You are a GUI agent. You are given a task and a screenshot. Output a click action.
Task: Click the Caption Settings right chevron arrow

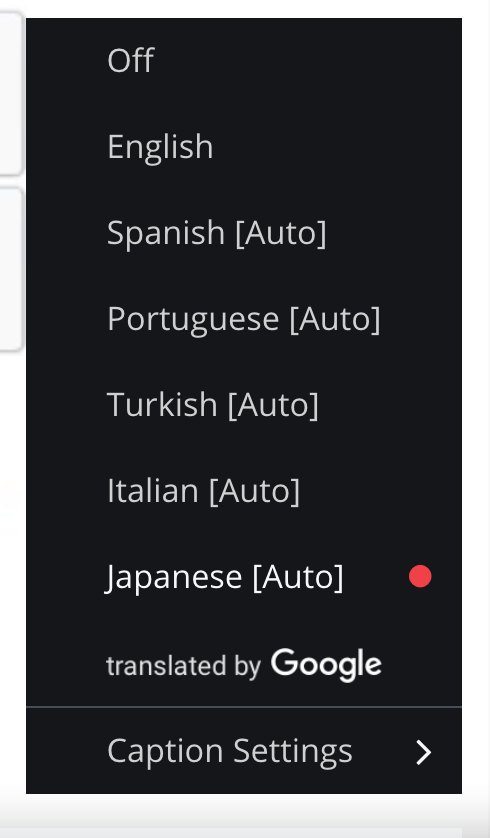[424, 752]
